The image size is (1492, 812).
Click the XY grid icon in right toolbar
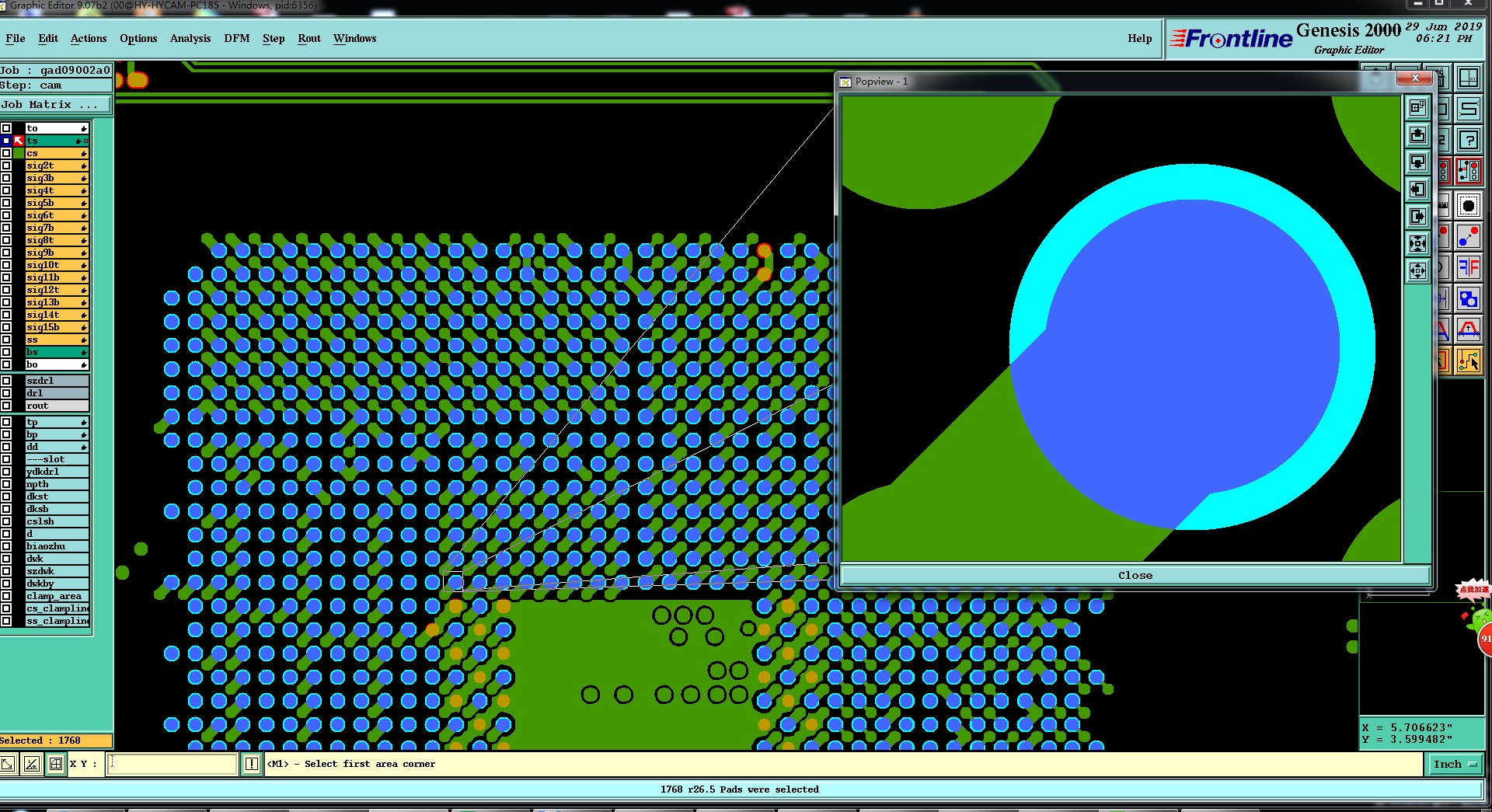click(1468, 78)
